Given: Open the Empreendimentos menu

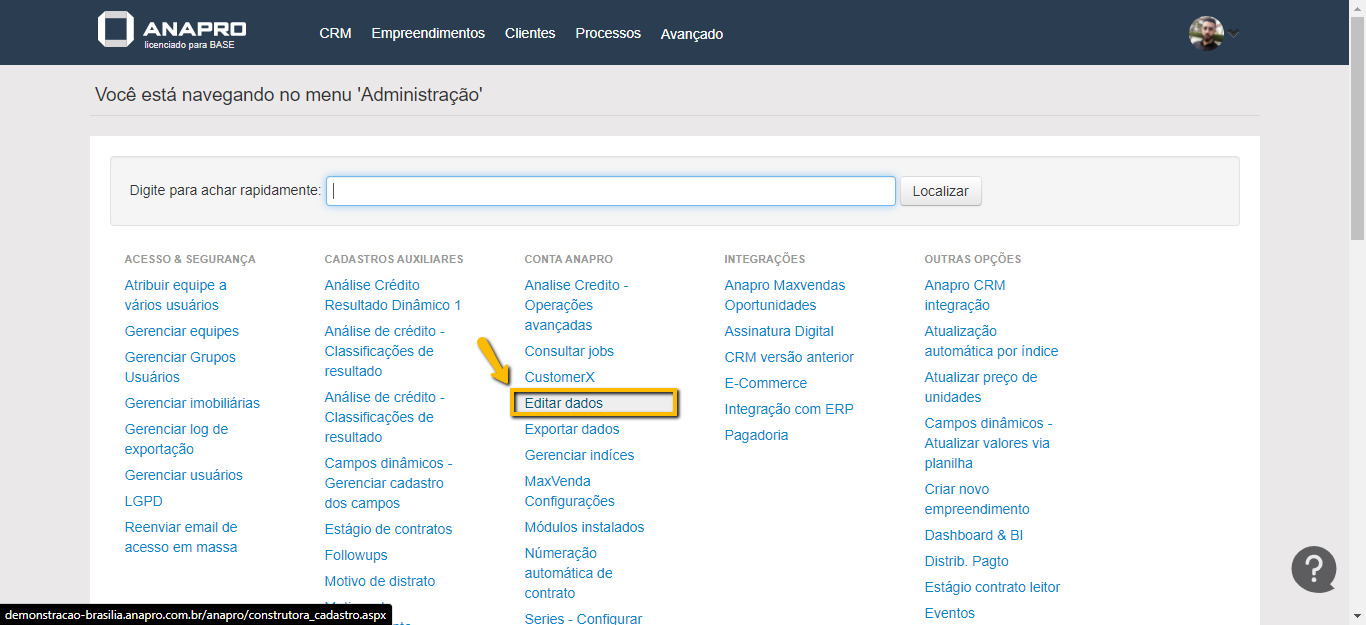Looking at the screenshot, I should 428,33.
